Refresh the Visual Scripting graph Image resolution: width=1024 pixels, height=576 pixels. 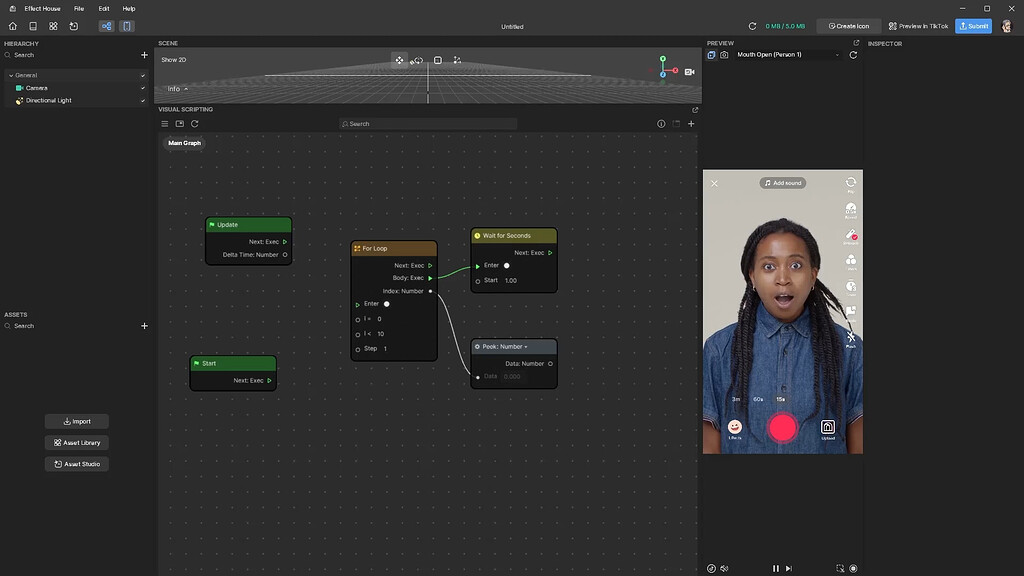point(194,124)
